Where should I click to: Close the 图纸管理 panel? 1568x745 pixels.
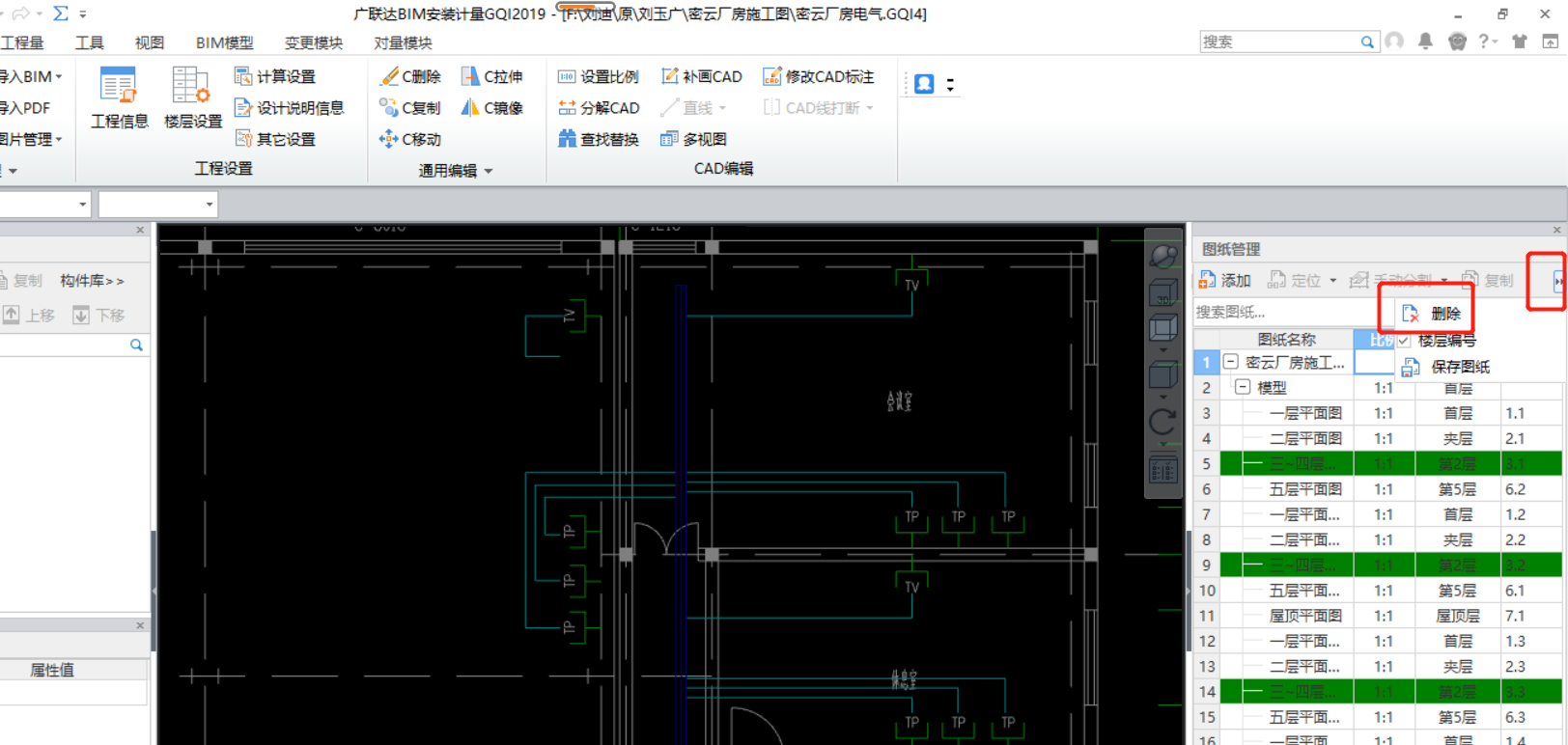coord(1556,230)
